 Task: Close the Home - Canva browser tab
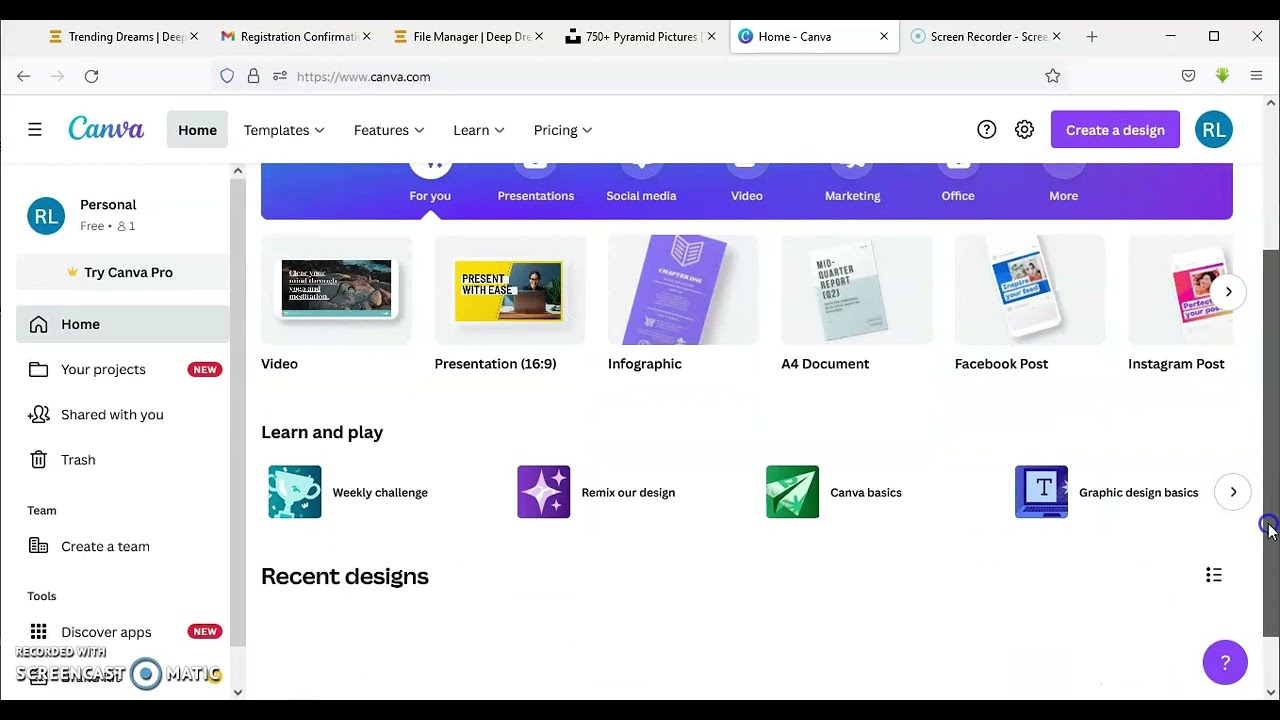pyautogui.click(x=884, y=37)
